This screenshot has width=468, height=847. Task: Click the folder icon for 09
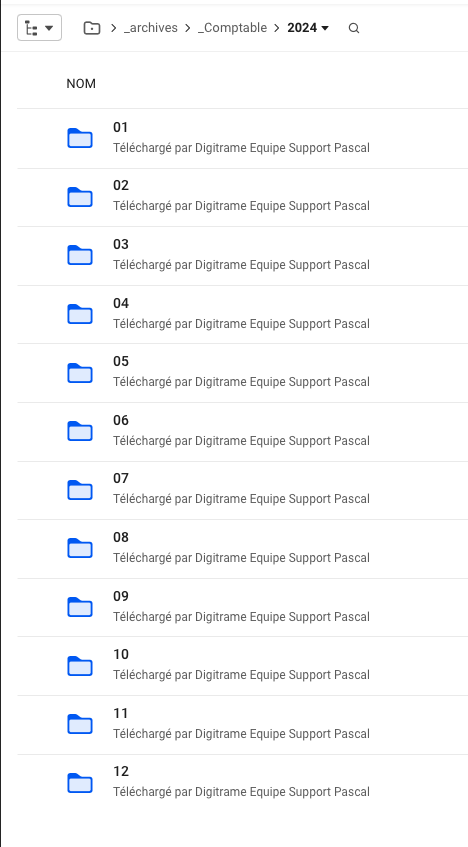(80, 607)
